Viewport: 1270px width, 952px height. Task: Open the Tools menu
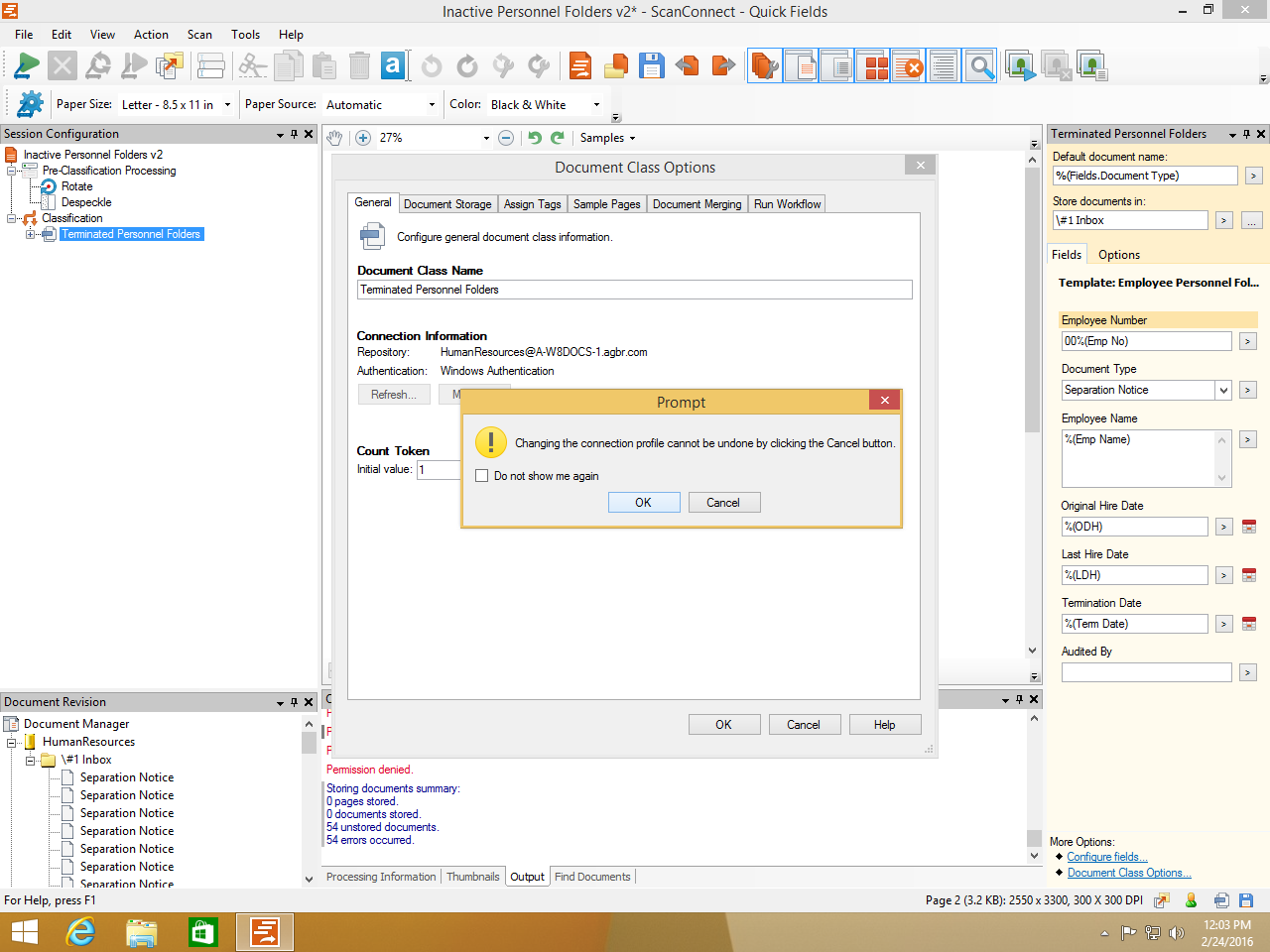pos(245,35)
